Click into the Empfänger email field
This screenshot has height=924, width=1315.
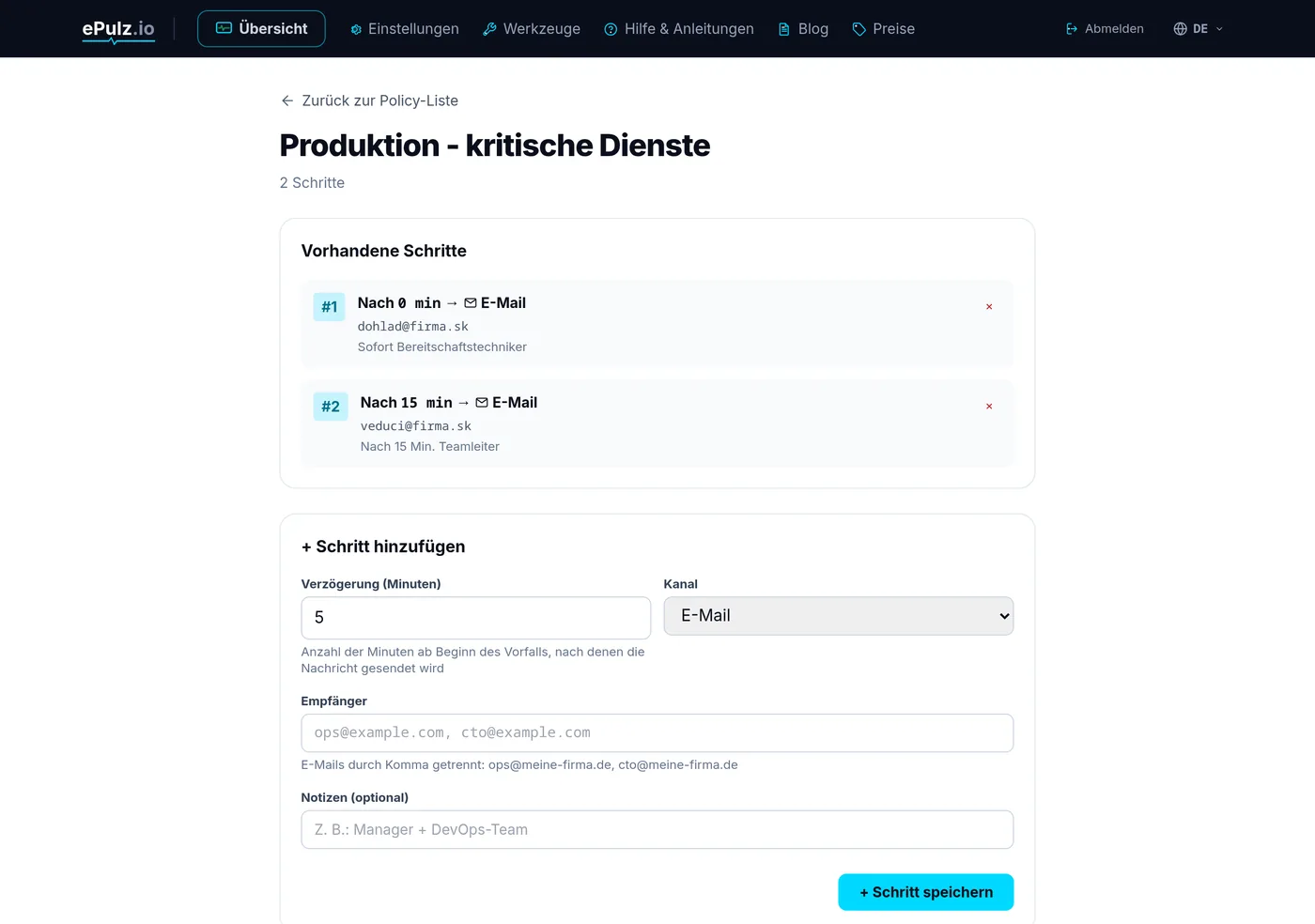click(x=657, y=733)
